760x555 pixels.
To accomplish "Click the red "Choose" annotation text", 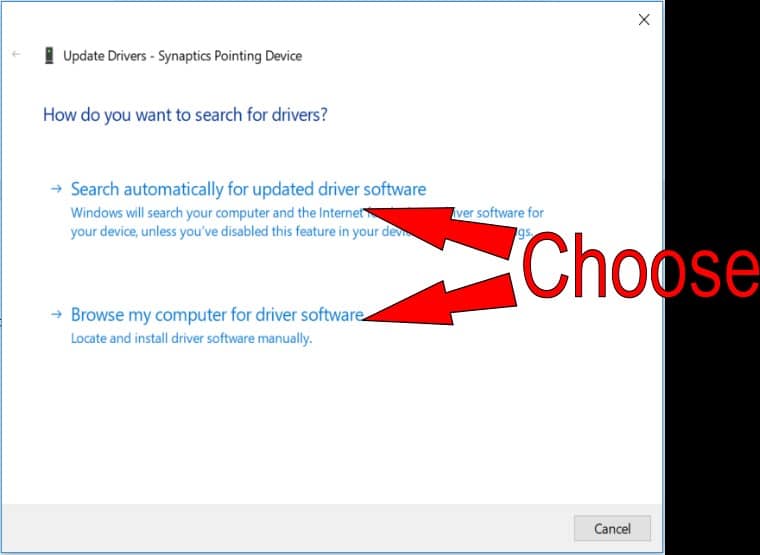I will [x=640, y=268].
